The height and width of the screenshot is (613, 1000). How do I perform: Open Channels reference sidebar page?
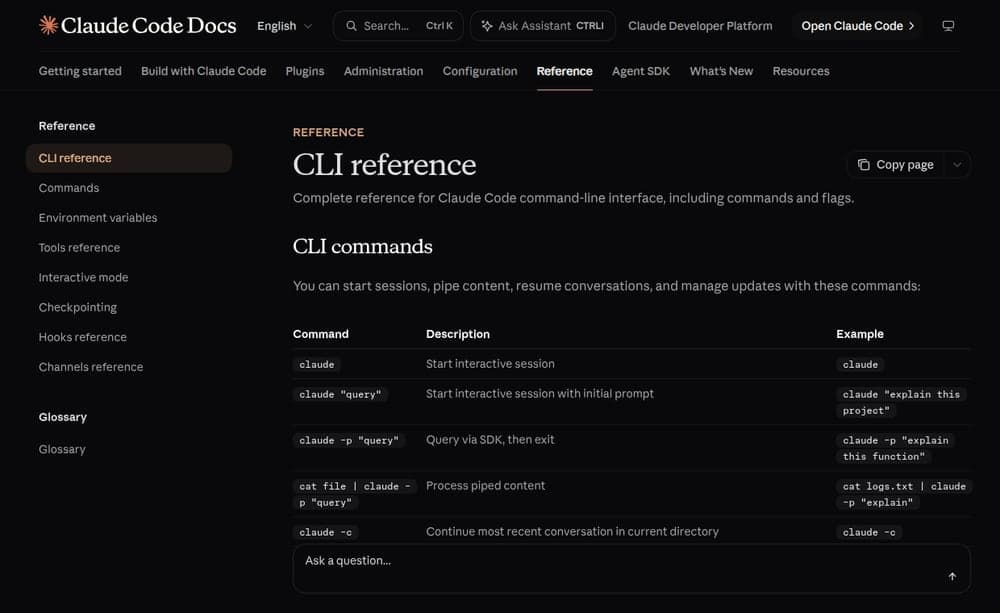click(91, 367)
